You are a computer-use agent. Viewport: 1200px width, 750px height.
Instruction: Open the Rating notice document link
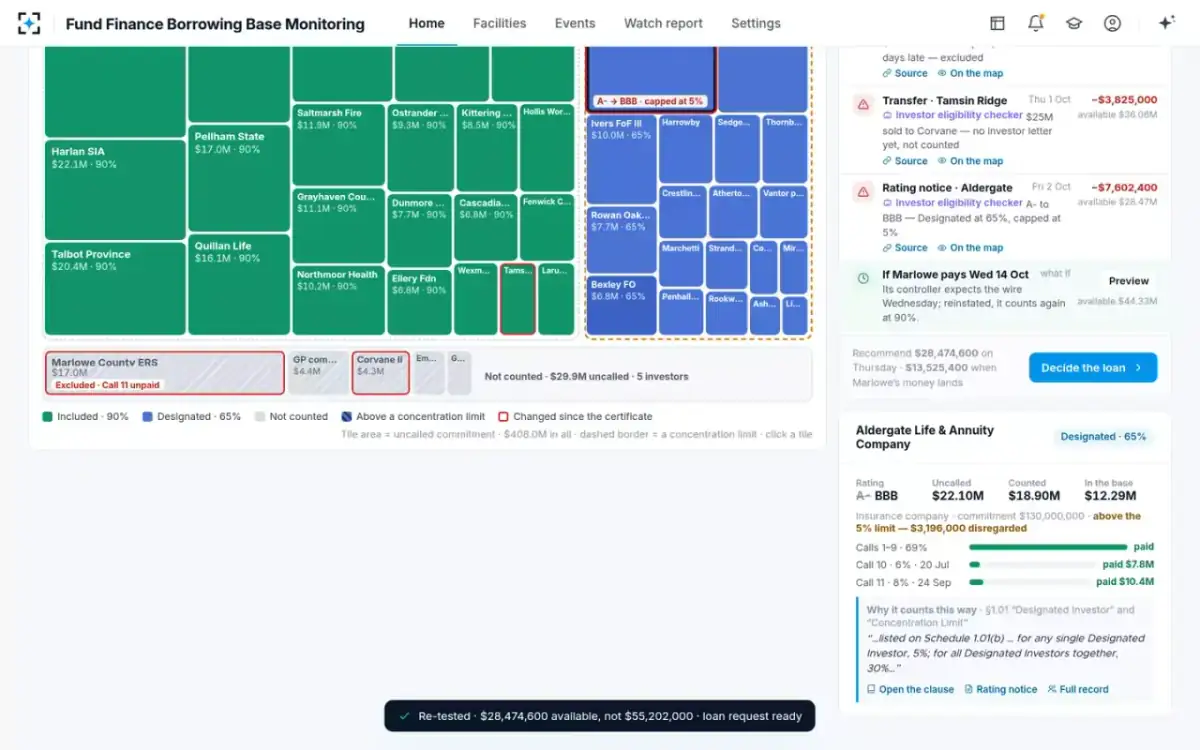coord(1000,689)
